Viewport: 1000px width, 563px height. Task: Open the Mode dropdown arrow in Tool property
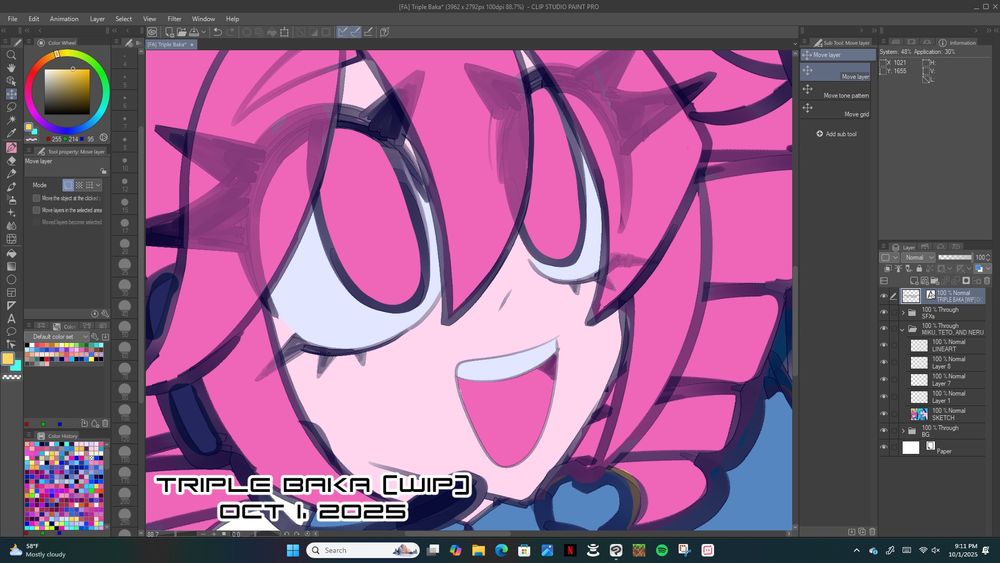tap(98, 185)
